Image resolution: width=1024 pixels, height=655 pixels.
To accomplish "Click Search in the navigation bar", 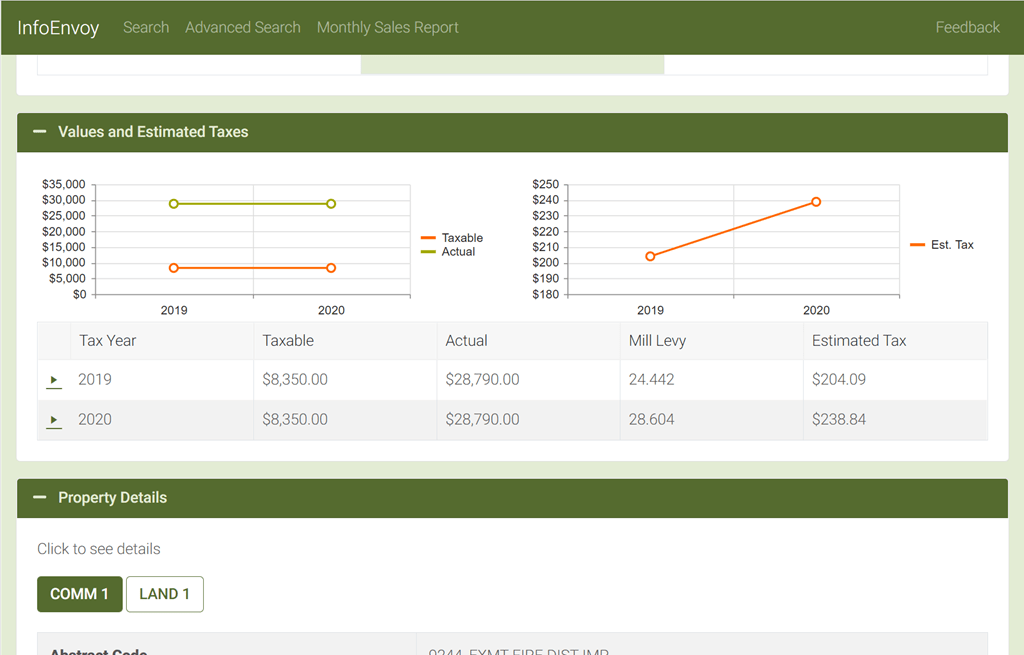I will tap(146, 27).
